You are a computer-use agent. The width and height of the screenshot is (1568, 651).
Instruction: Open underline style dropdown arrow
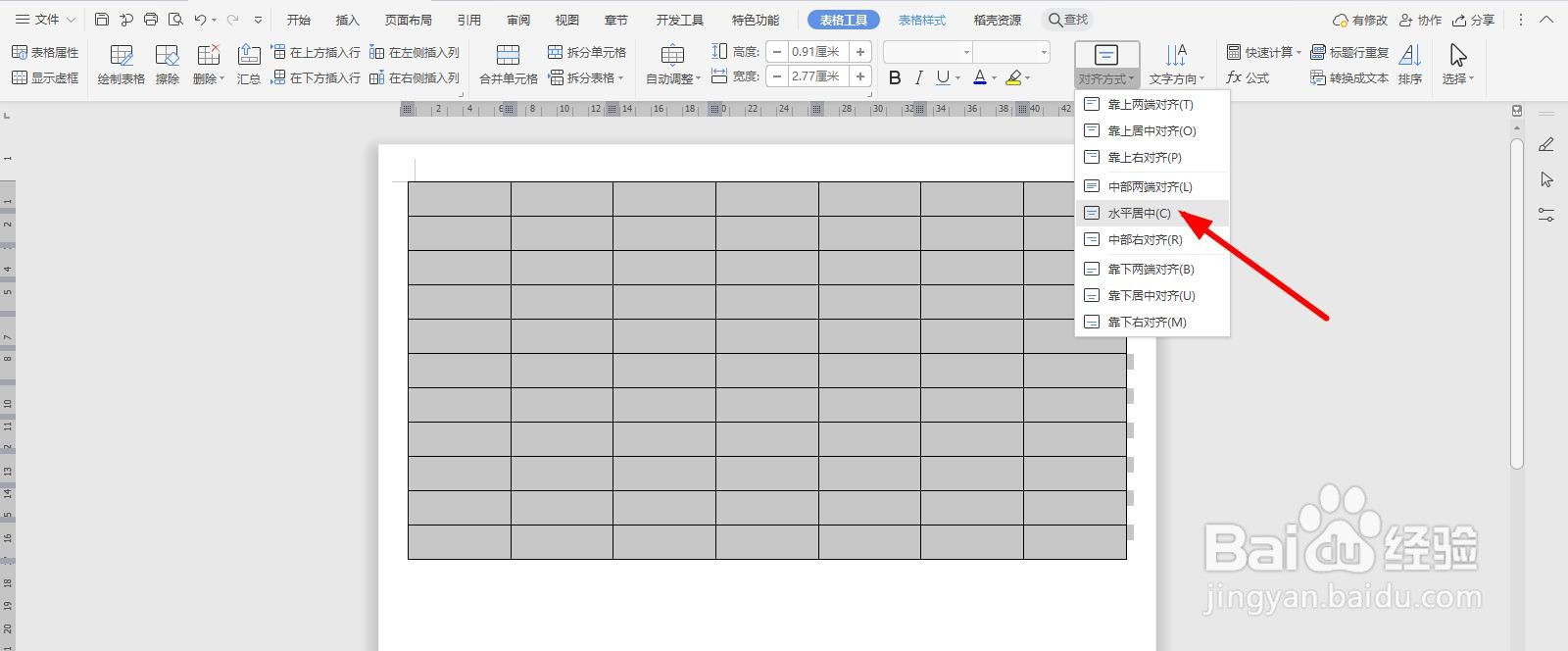click(957, 78)
